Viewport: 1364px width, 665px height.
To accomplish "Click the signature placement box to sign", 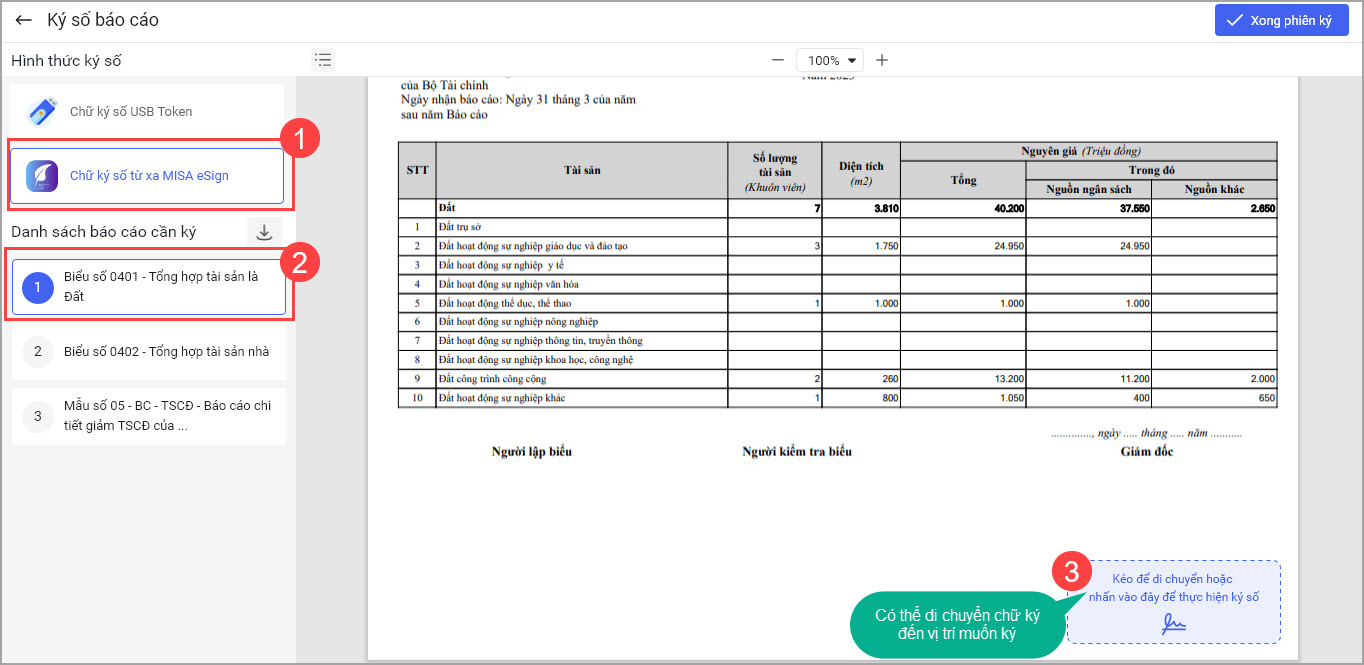I will coord(1174,602).
